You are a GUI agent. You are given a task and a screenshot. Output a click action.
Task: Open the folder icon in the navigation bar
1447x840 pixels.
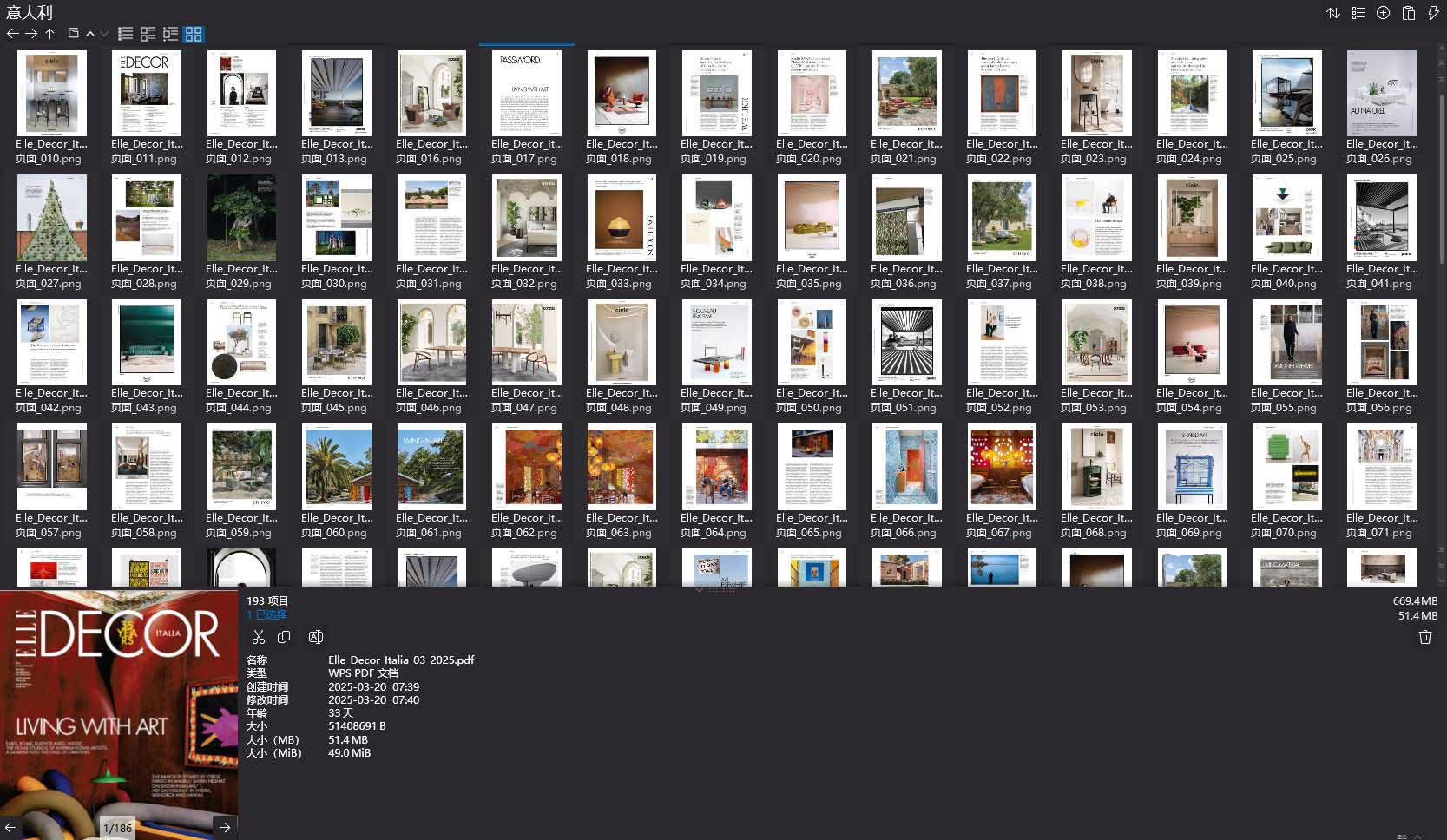(x=74, y=34)
